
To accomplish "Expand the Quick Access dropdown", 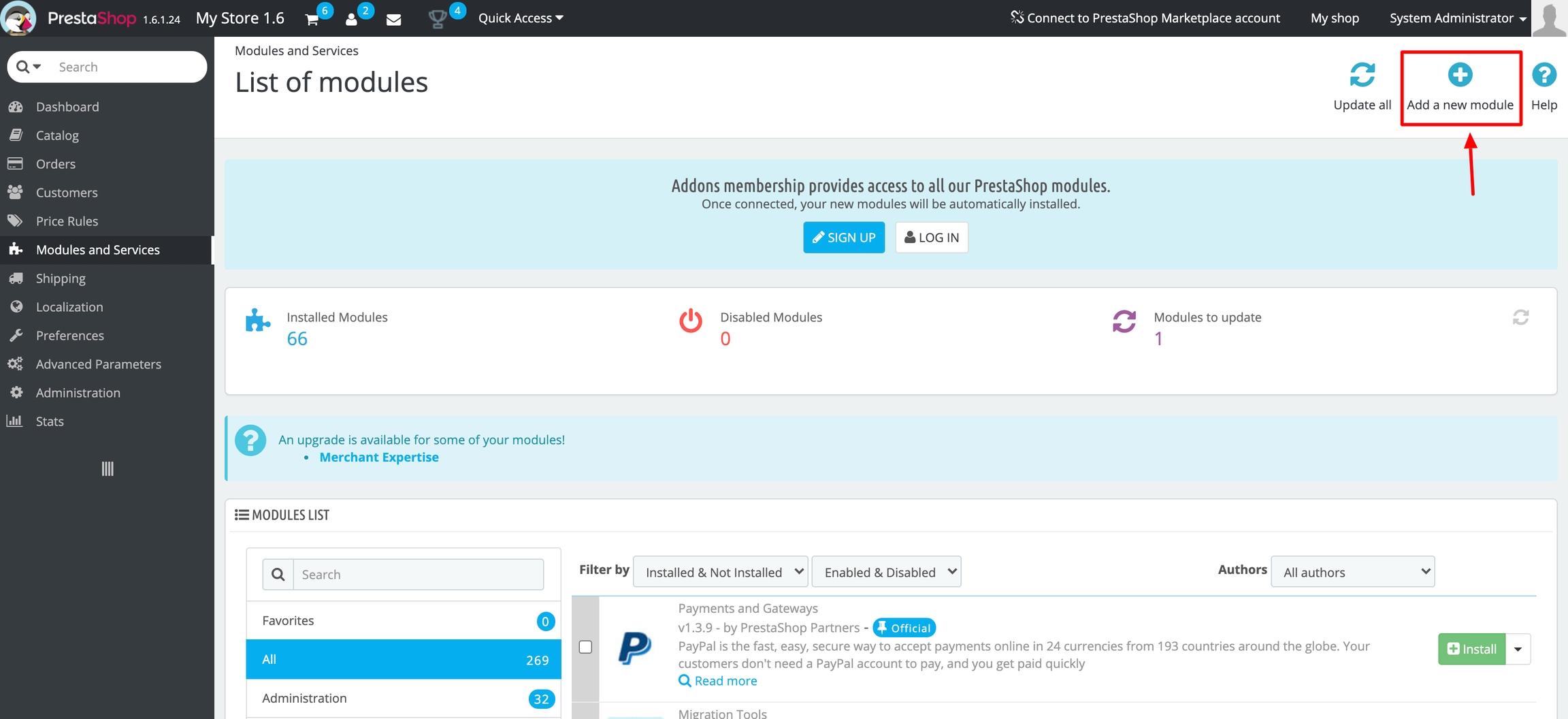I will (x=521, y=18).
